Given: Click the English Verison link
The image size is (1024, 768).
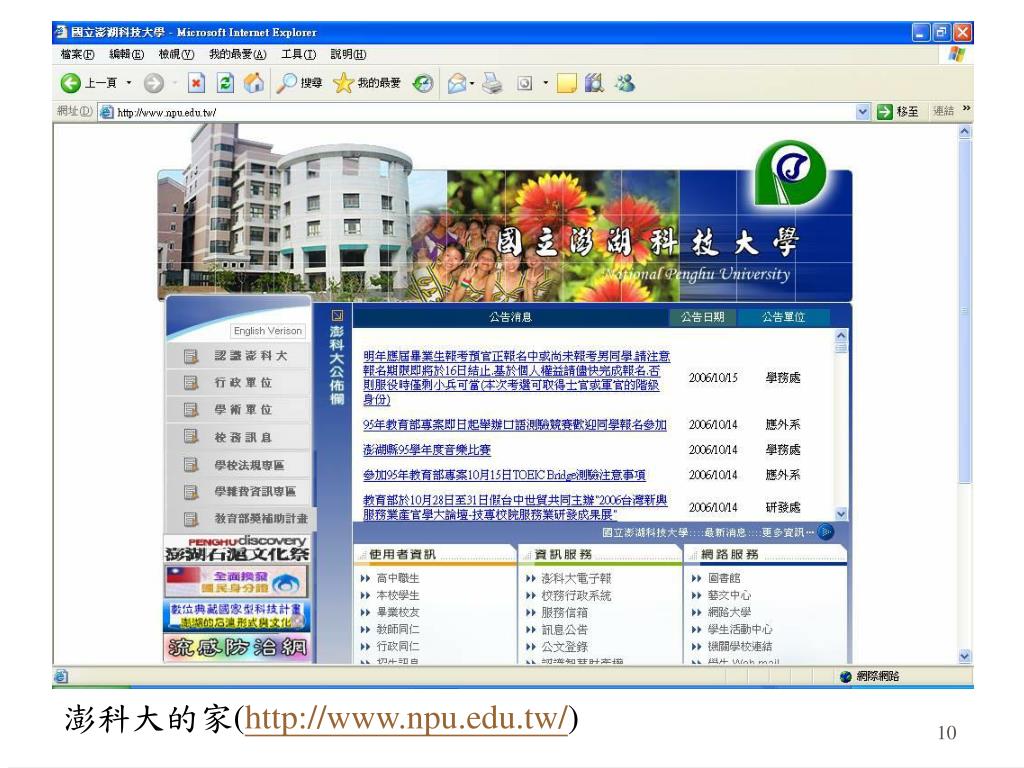Looking at the screenshot, I should (x=268, y=331).
